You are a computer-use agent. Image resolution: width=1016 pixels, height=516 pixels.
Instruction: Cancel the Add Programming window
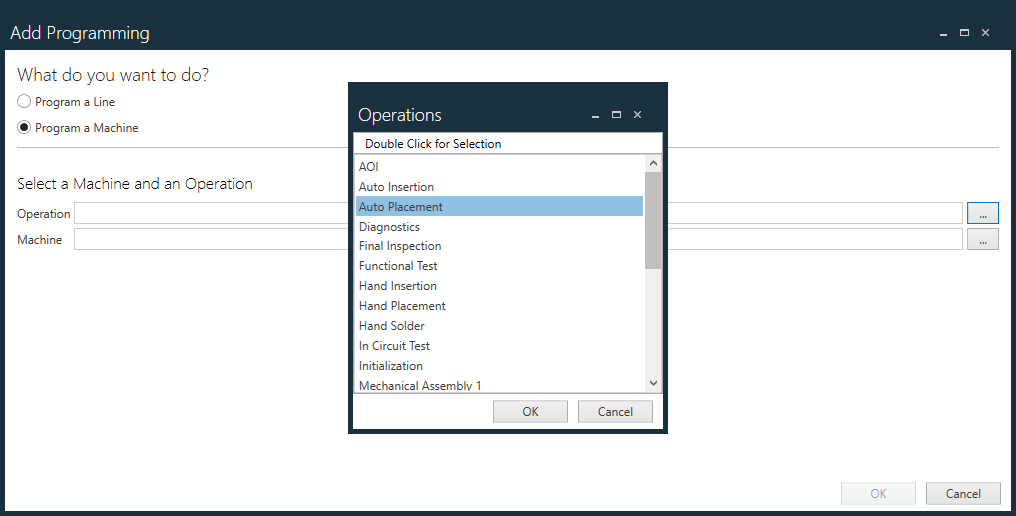[962, 493]
